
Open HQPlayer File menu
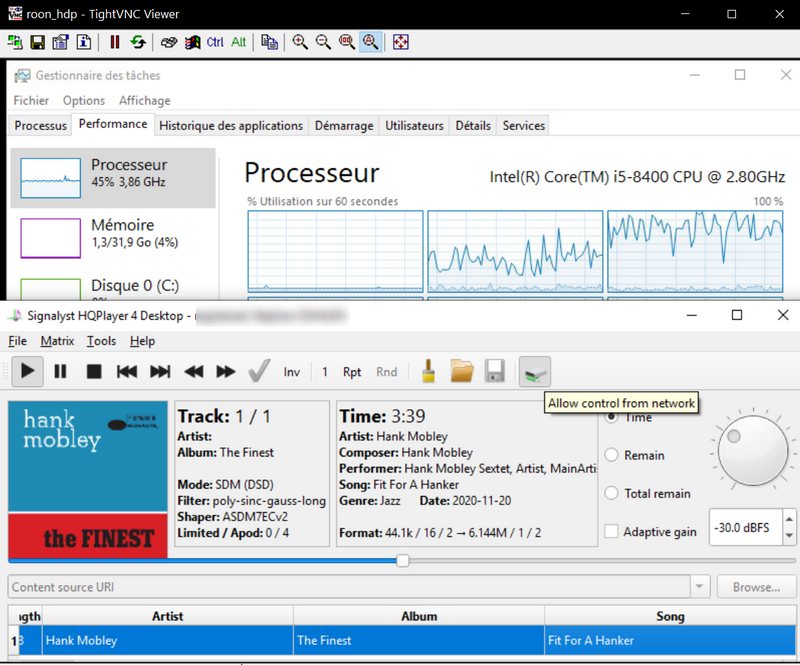point(17,341)
